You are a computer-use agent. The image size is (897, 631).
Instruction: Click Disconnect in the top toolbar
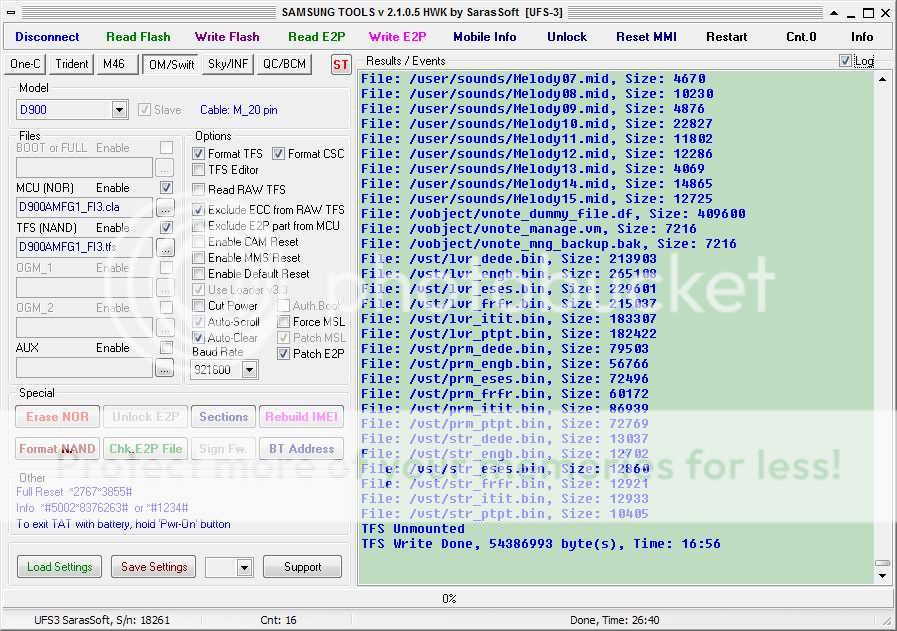pos(47,37)
